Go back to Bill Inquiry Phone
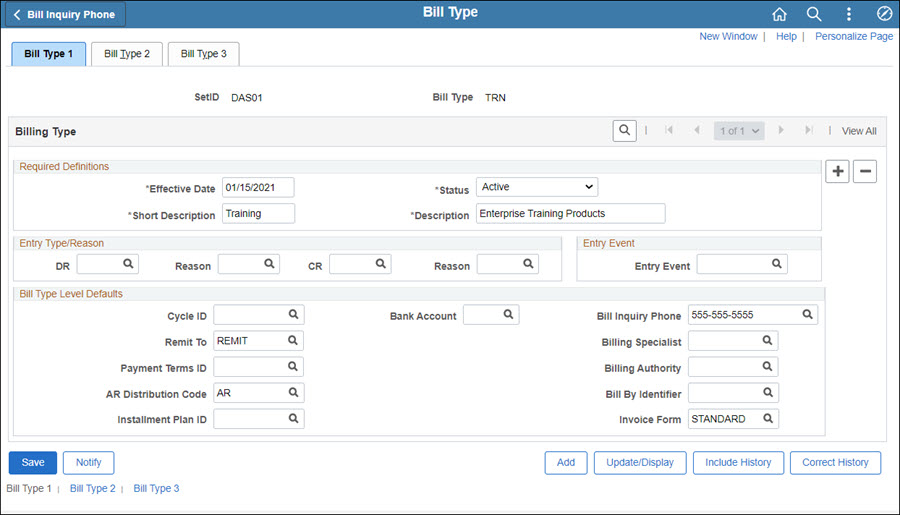 [x=65, y=15]
